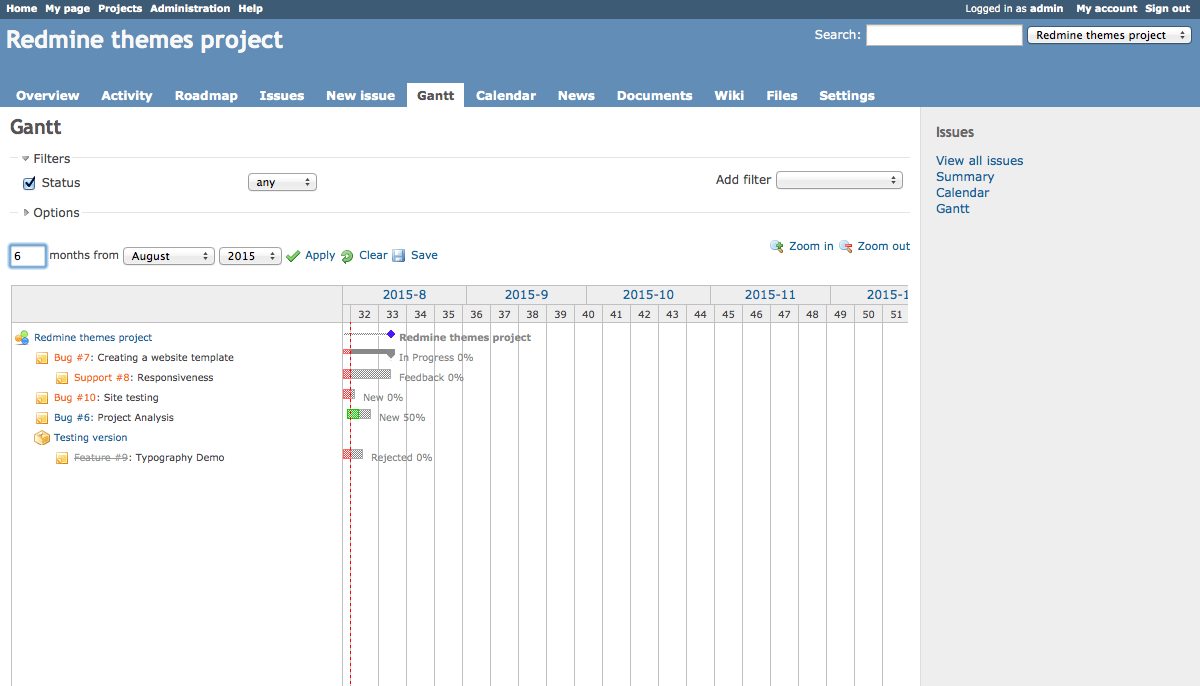
Task: Open the Administration menu item
Action: [190, 8]
